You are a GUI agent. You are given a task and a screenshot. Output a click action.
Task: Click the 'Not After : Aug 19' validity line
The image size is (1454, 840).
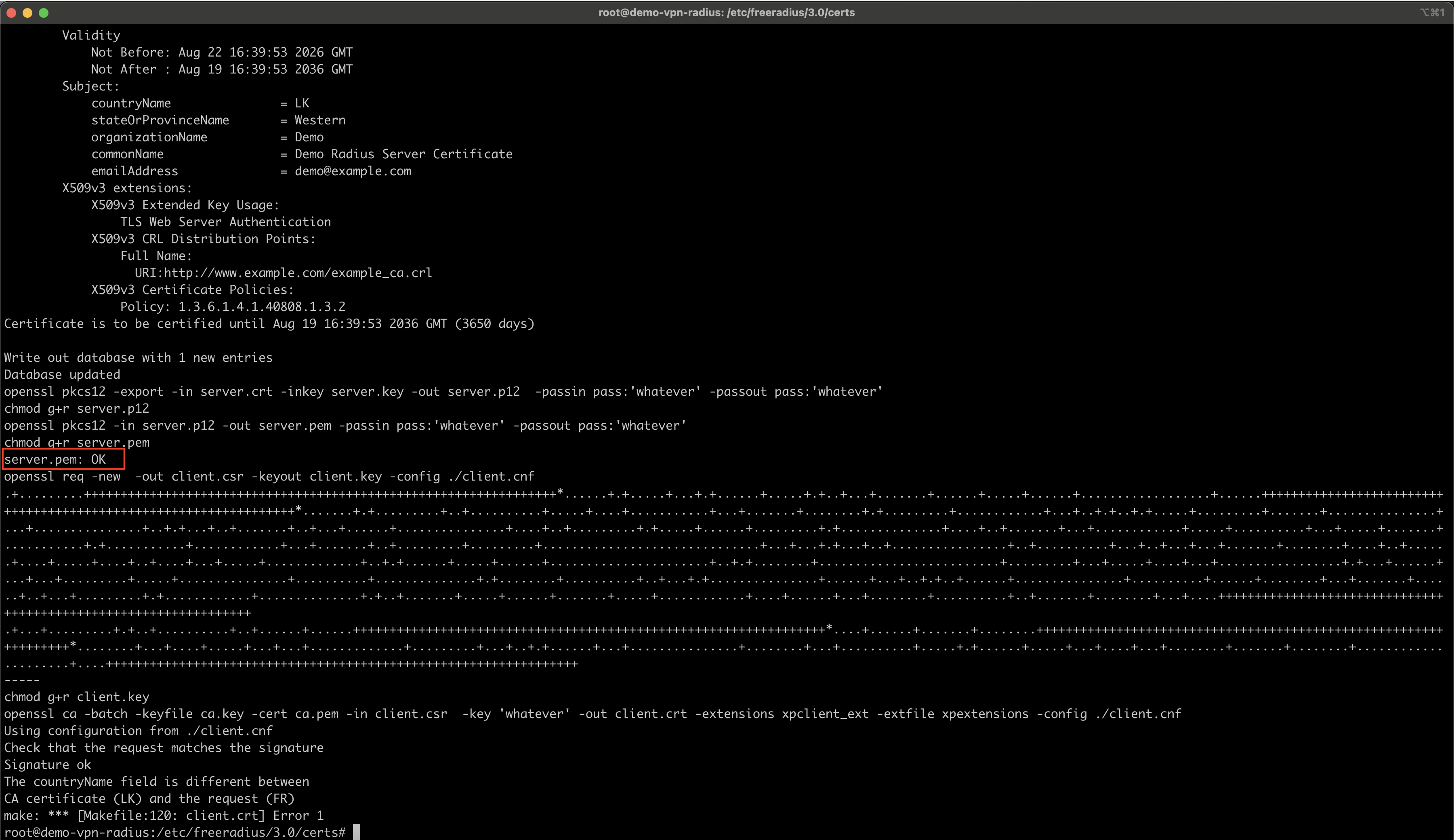222,69
